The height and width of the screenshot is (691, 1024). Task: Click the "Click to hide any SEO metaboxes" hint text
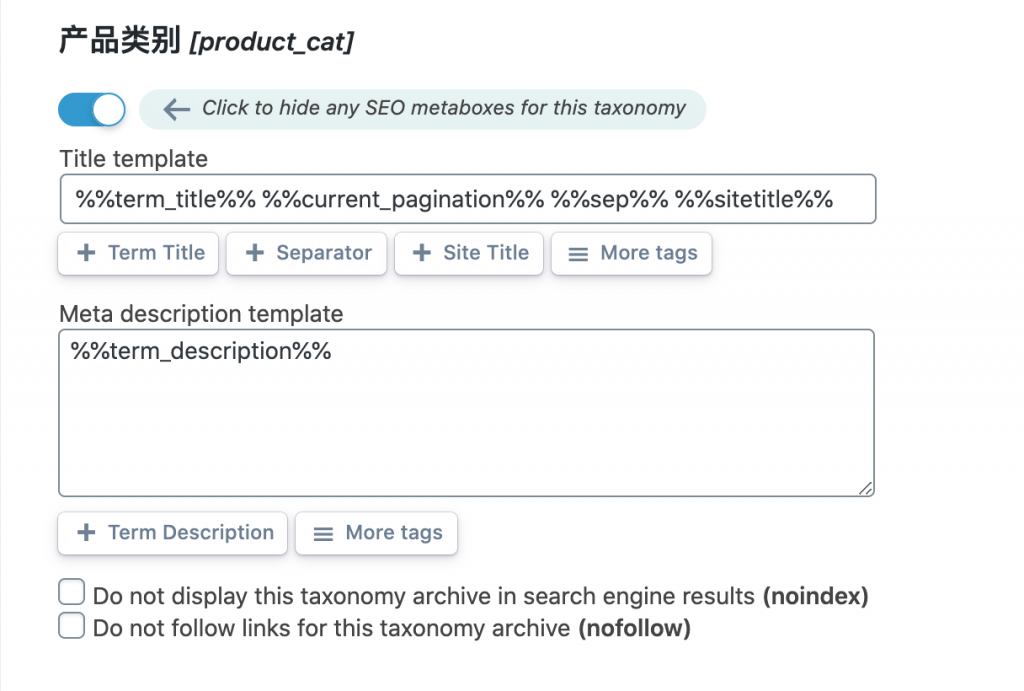[444, 109]
